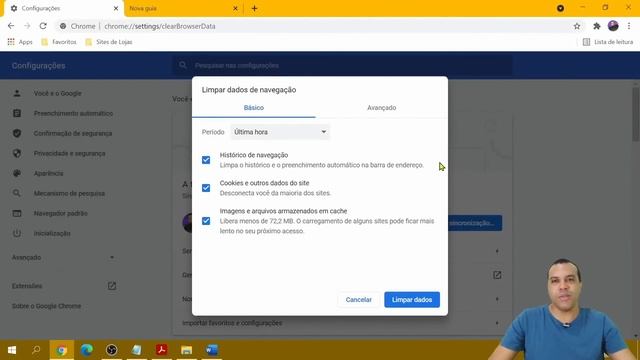Click the person icon beside Você e o Google
Screen dimensions: 640x360
pyautogui.click(x=17, y=93)
